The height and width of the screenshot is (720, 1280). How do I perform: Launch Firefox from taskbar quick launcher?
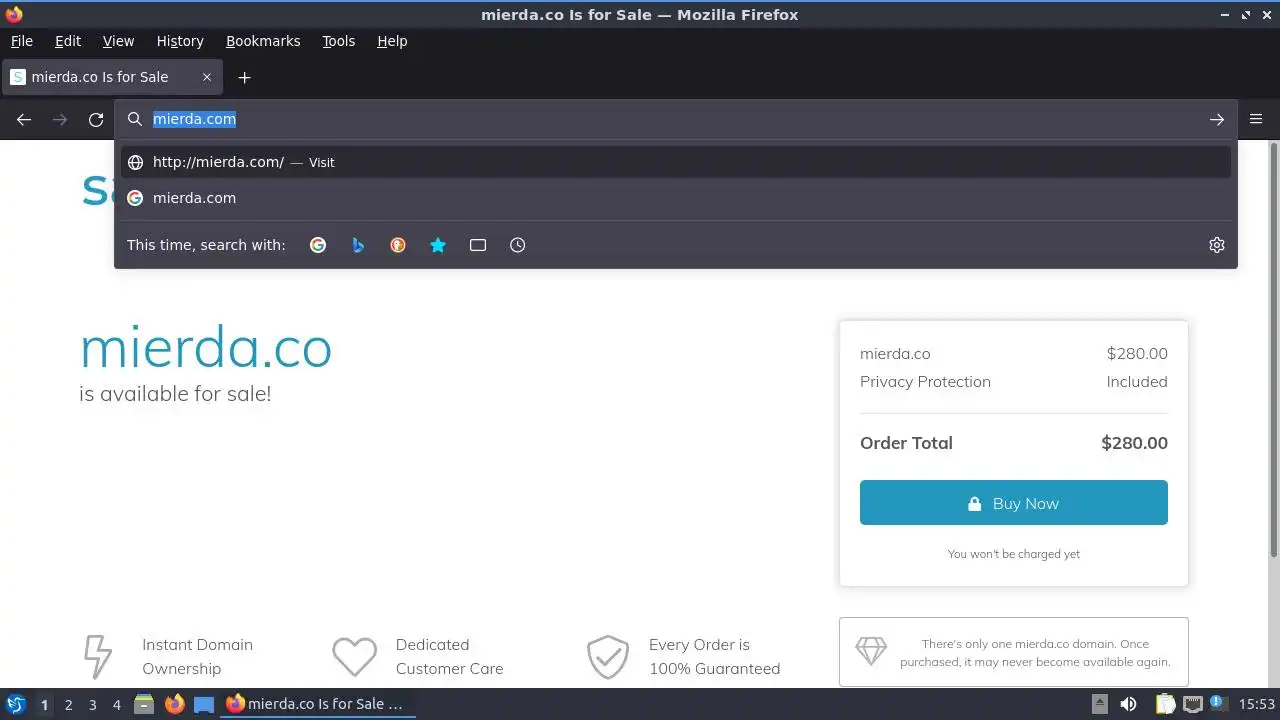click(174, 704)
